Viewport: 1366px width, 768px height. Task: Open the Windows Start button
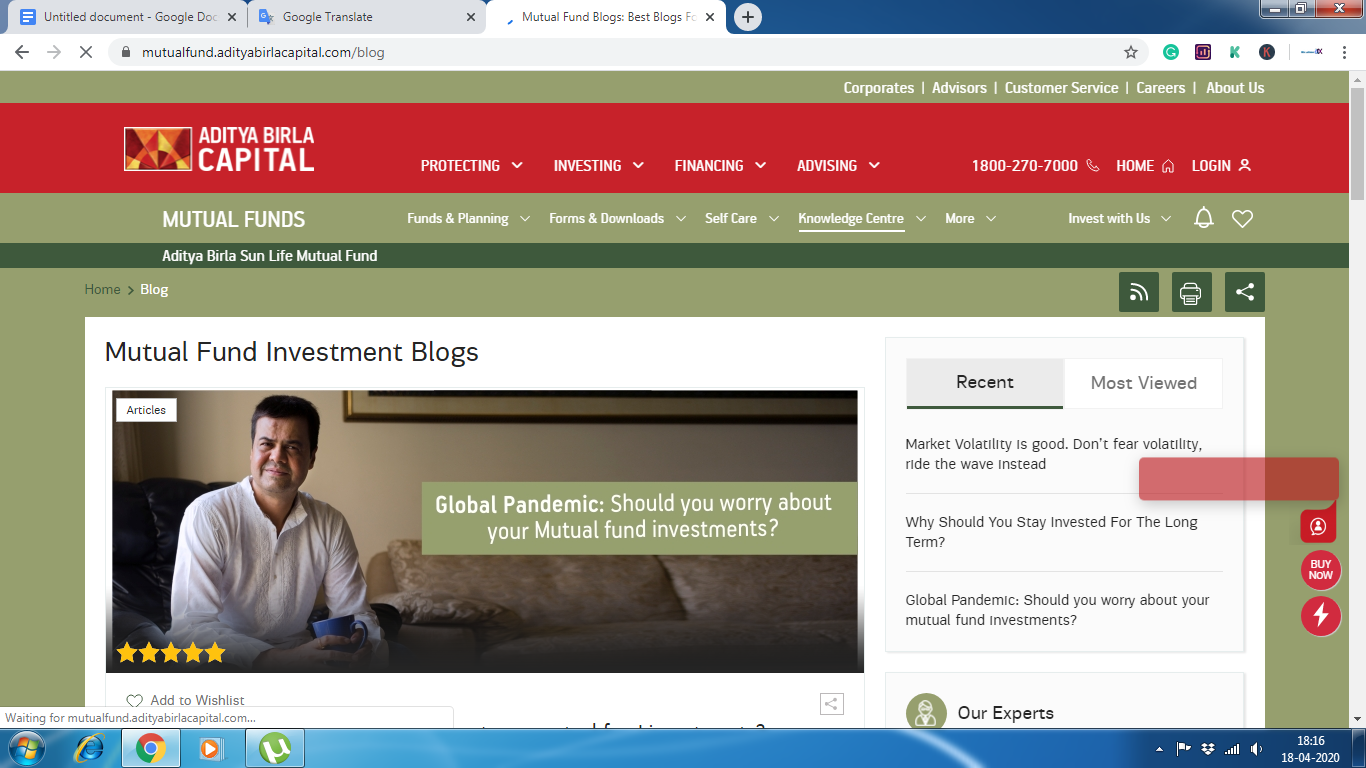(25, 748)
